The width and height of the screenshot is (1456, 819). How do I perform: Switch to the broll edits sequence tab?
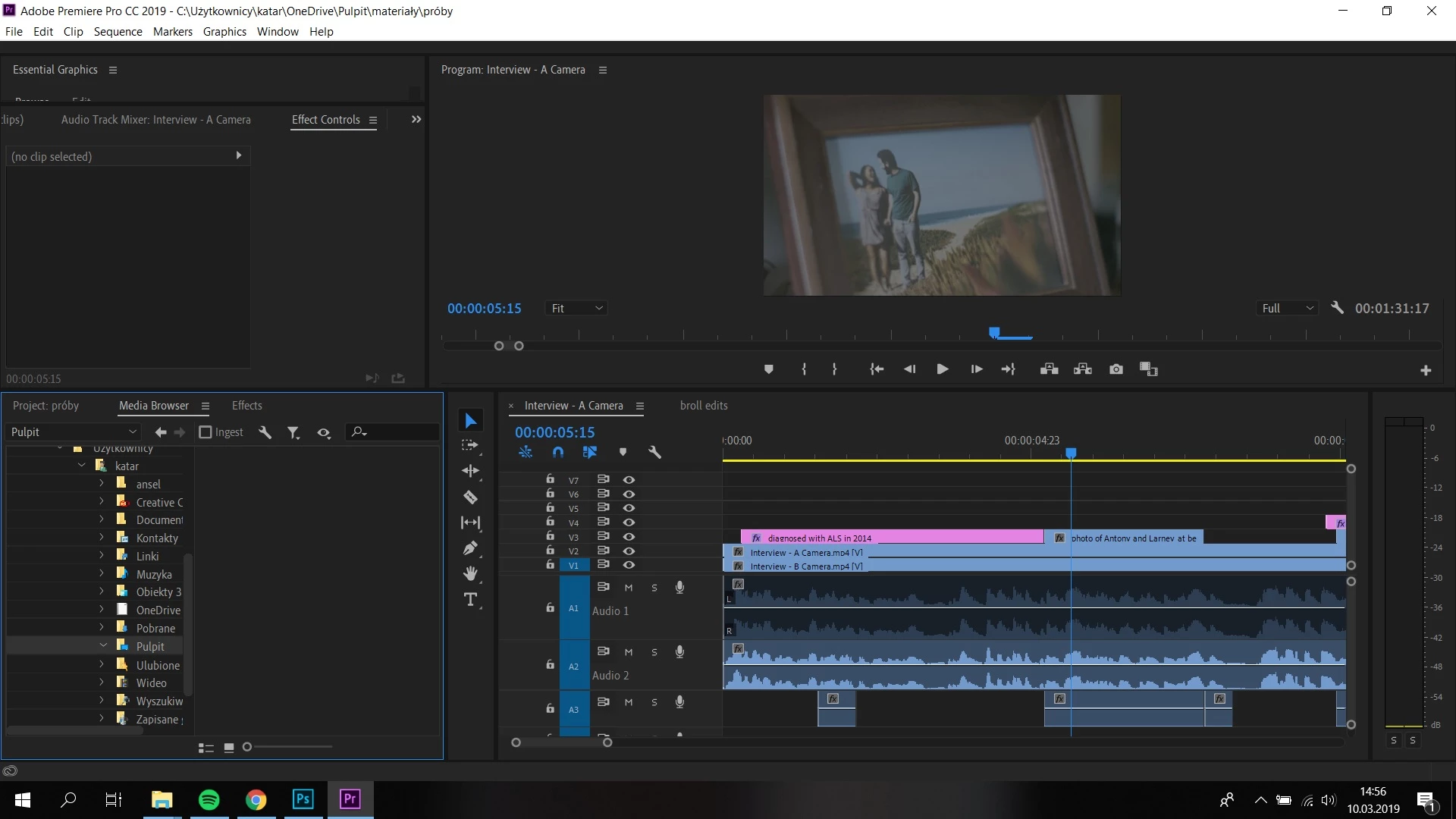pyautogui.click(x=703, y=406)
